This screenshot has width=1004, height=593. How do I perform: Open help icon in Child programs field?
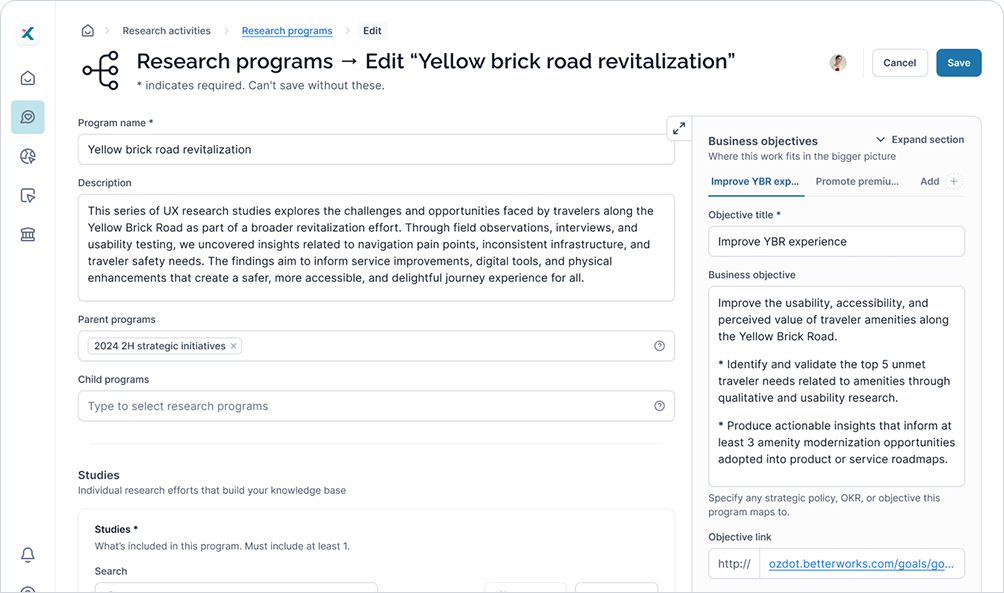pos(660,406)
